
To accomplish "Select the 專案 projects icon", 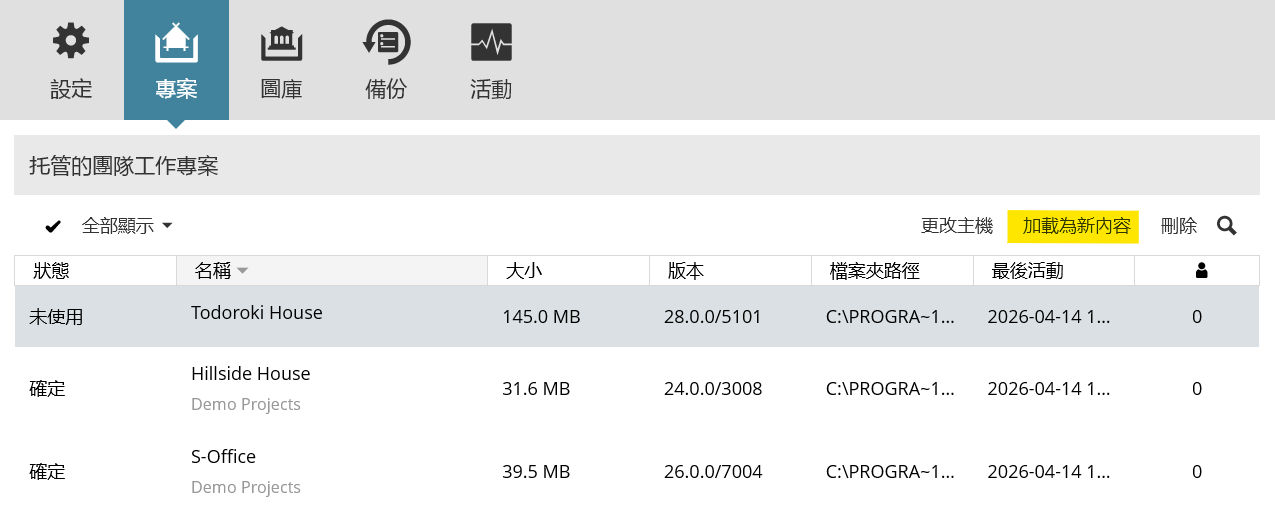I will [x=176, y=42].
